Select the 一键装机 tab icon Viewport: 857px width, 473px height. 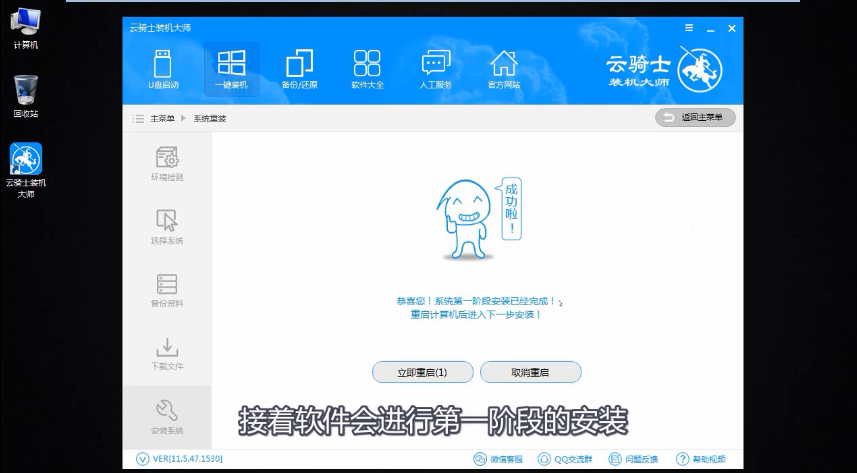tap(231, 69)
